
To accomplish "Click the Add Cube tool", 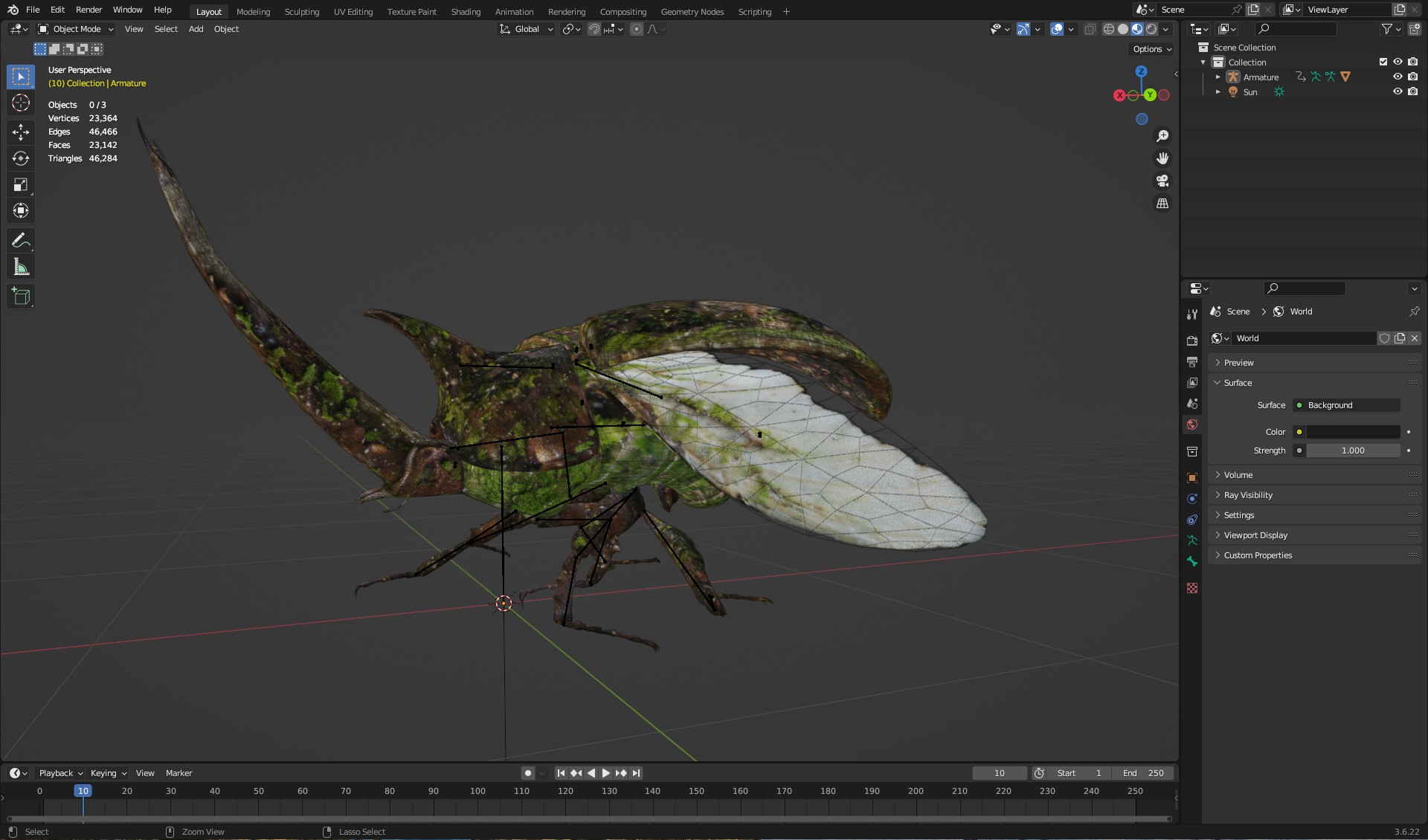I will pyautogui.click(x=21, y=297).
